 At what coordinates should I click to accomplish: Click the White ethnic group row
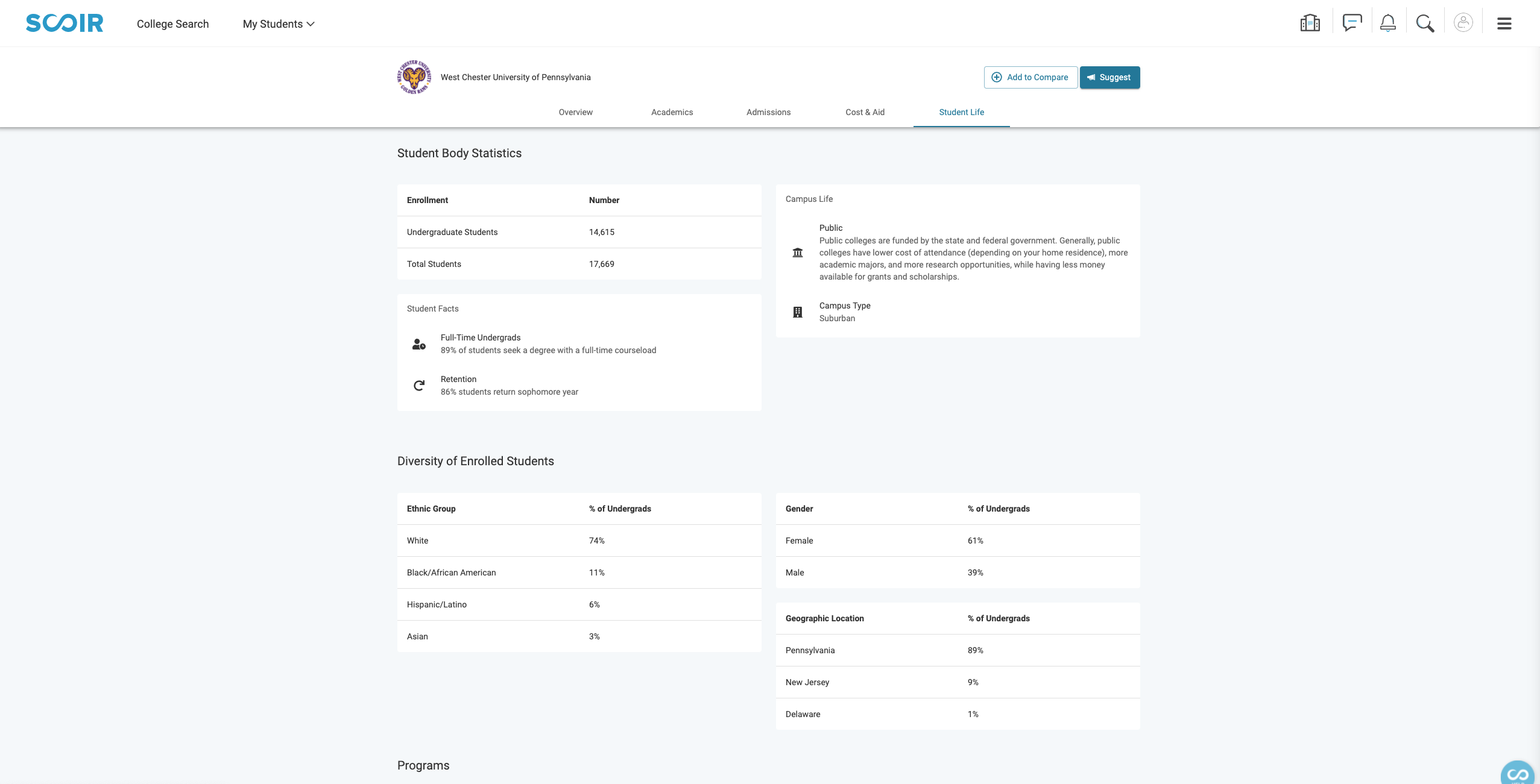[579, 541]
